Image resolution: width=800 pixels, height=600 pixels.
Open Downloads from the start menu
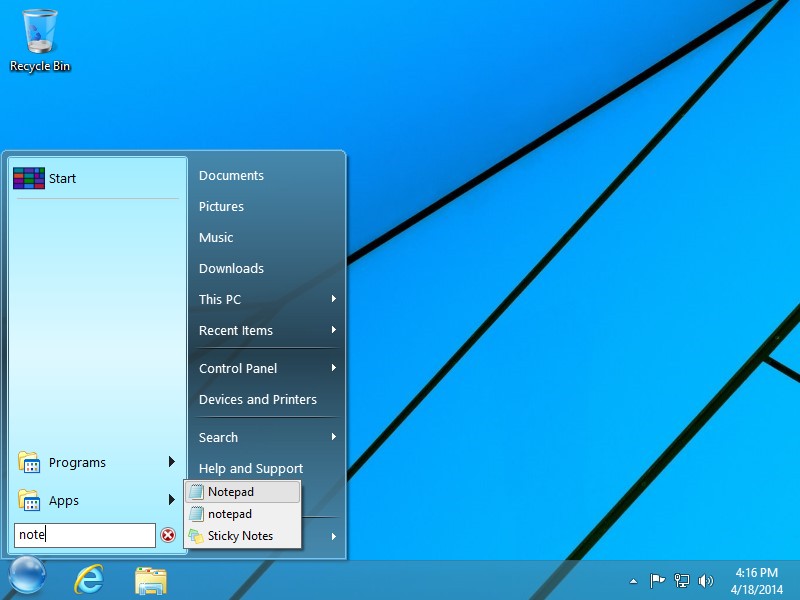[231, 268]
